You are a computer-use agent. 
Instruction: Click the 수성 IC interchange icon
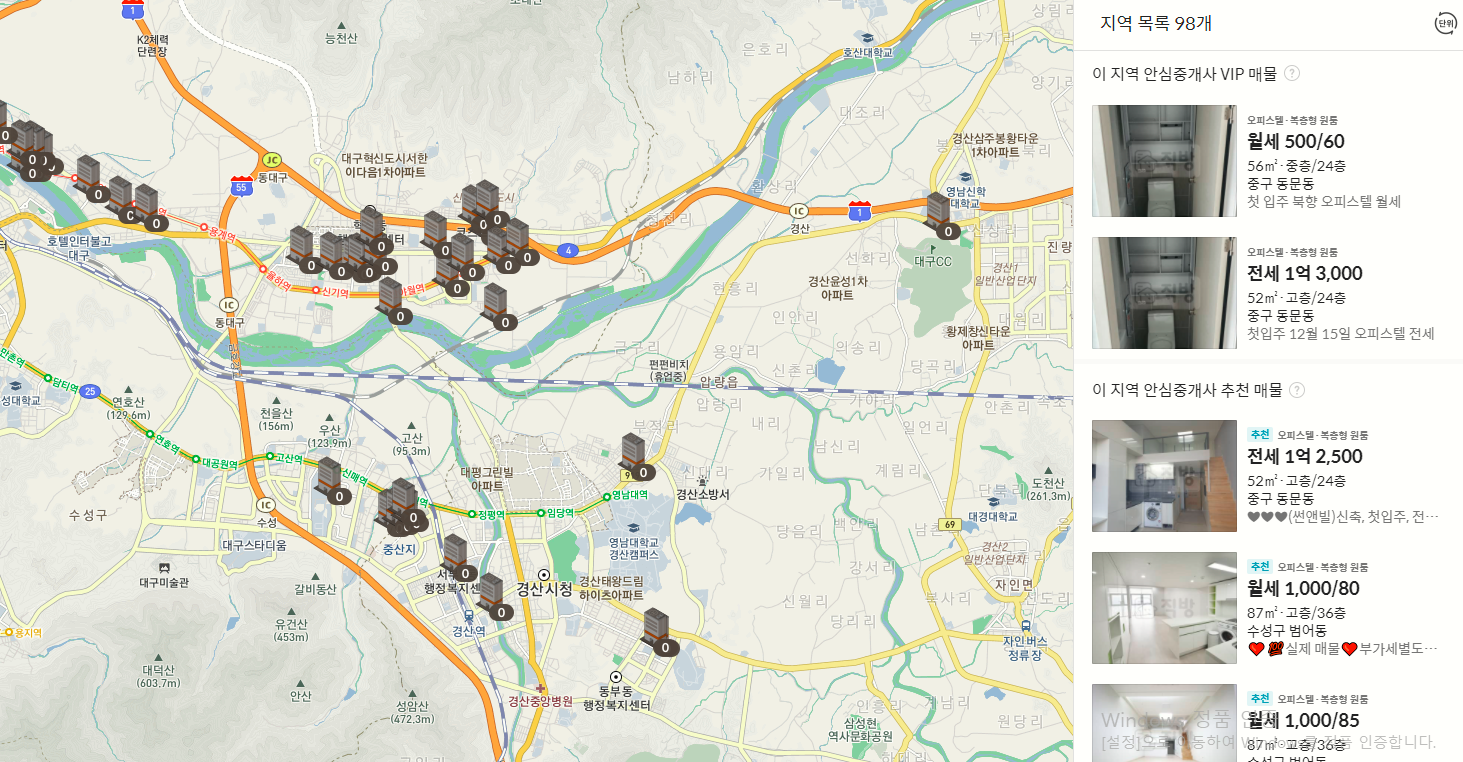pos(265,505)
